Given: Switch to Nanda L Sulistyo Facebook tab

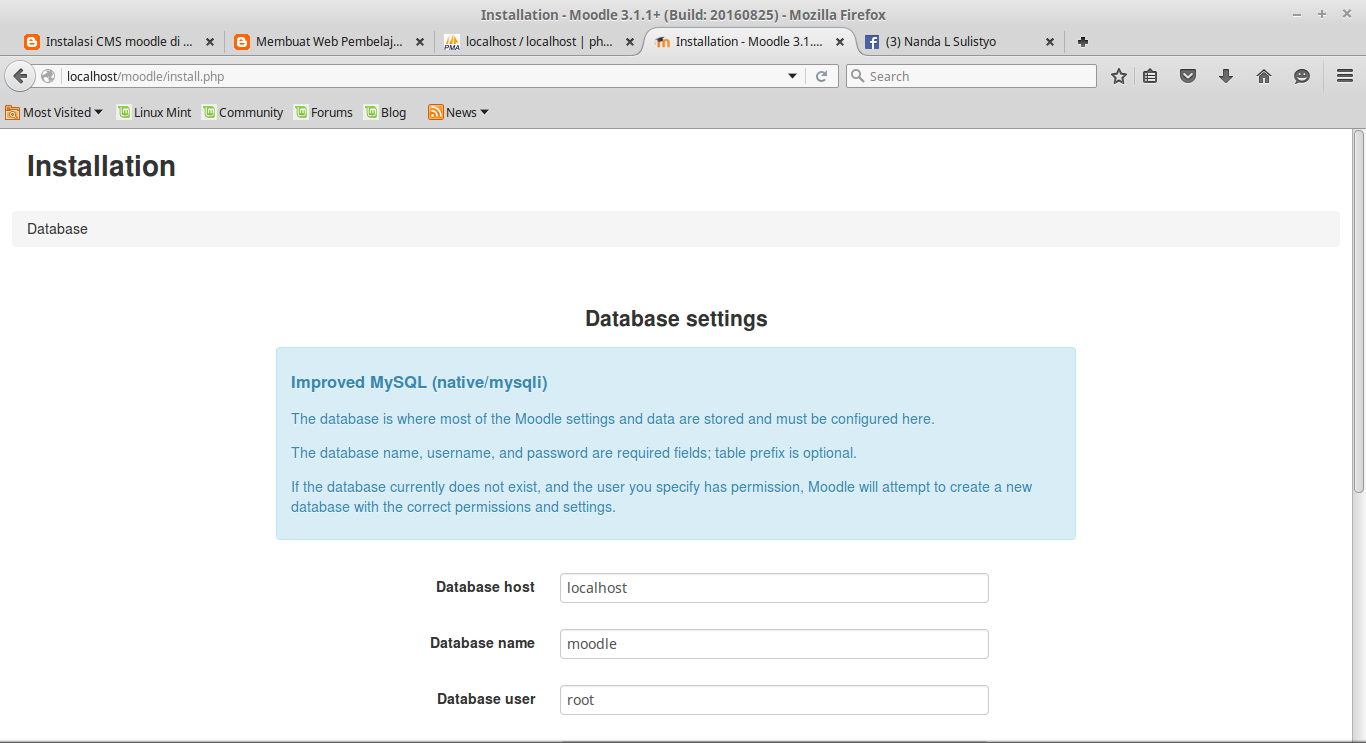Looking at the screenshot, I should pyautogui.click(x=960, y=42).
